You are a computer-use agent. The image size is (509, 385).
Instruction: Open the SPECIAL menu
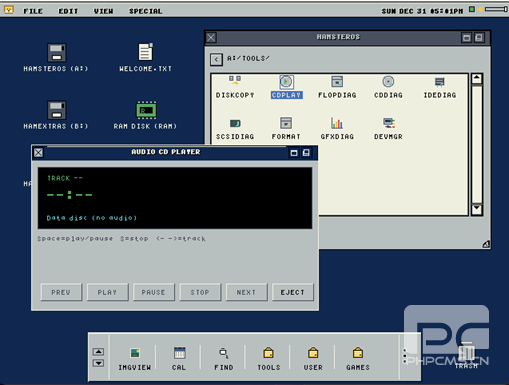click(x=146, y=11)
